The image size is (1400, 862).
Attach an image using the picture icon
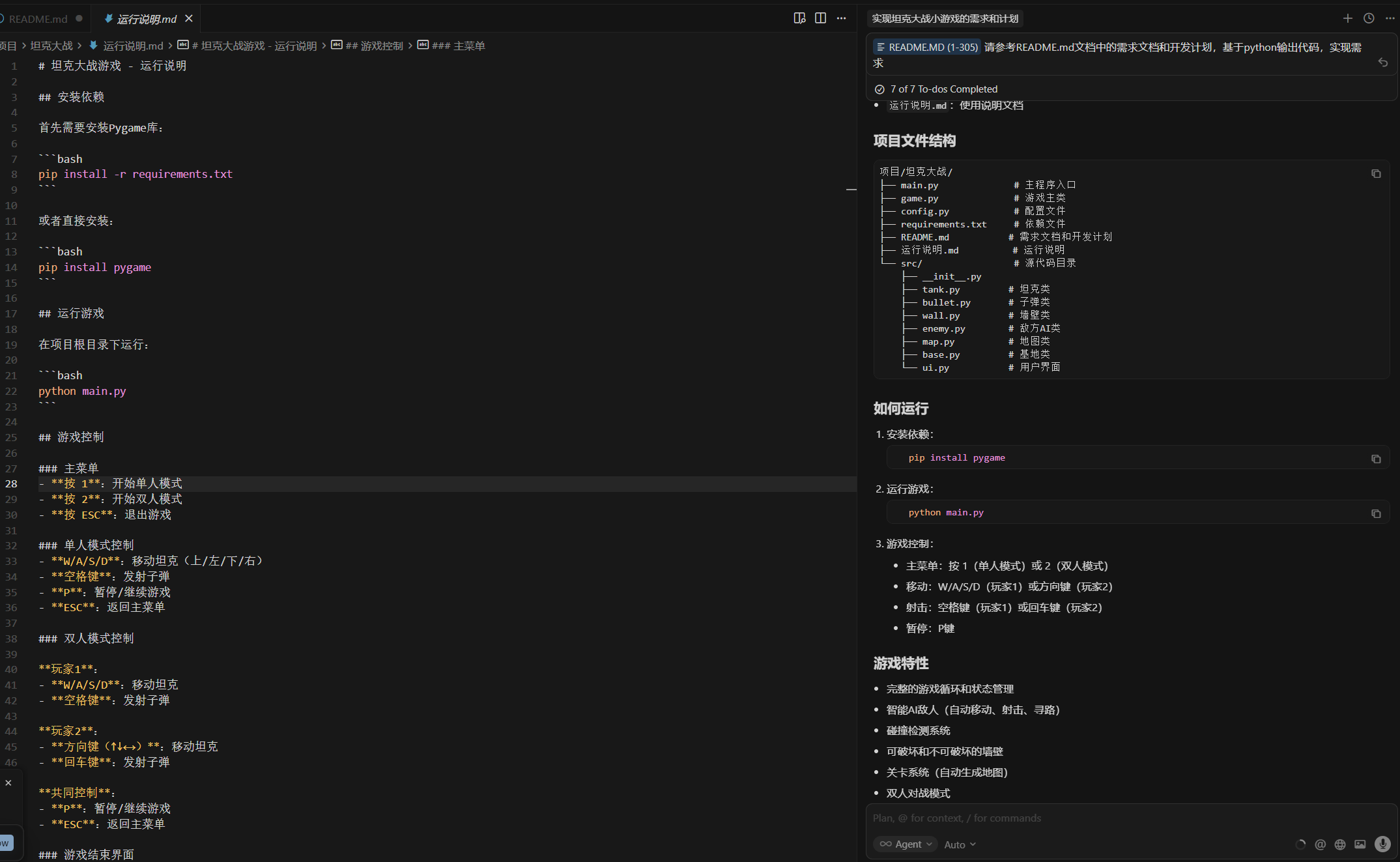point(1360,844)
